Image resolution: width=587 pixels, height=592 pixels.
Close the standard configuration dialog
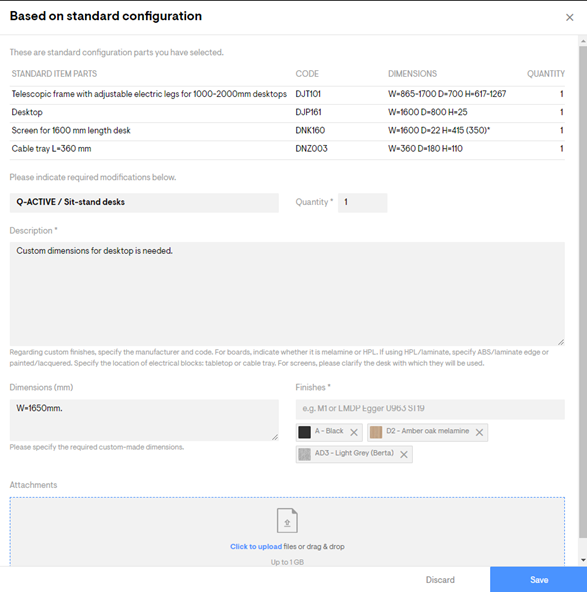click(x=569, y=17)
